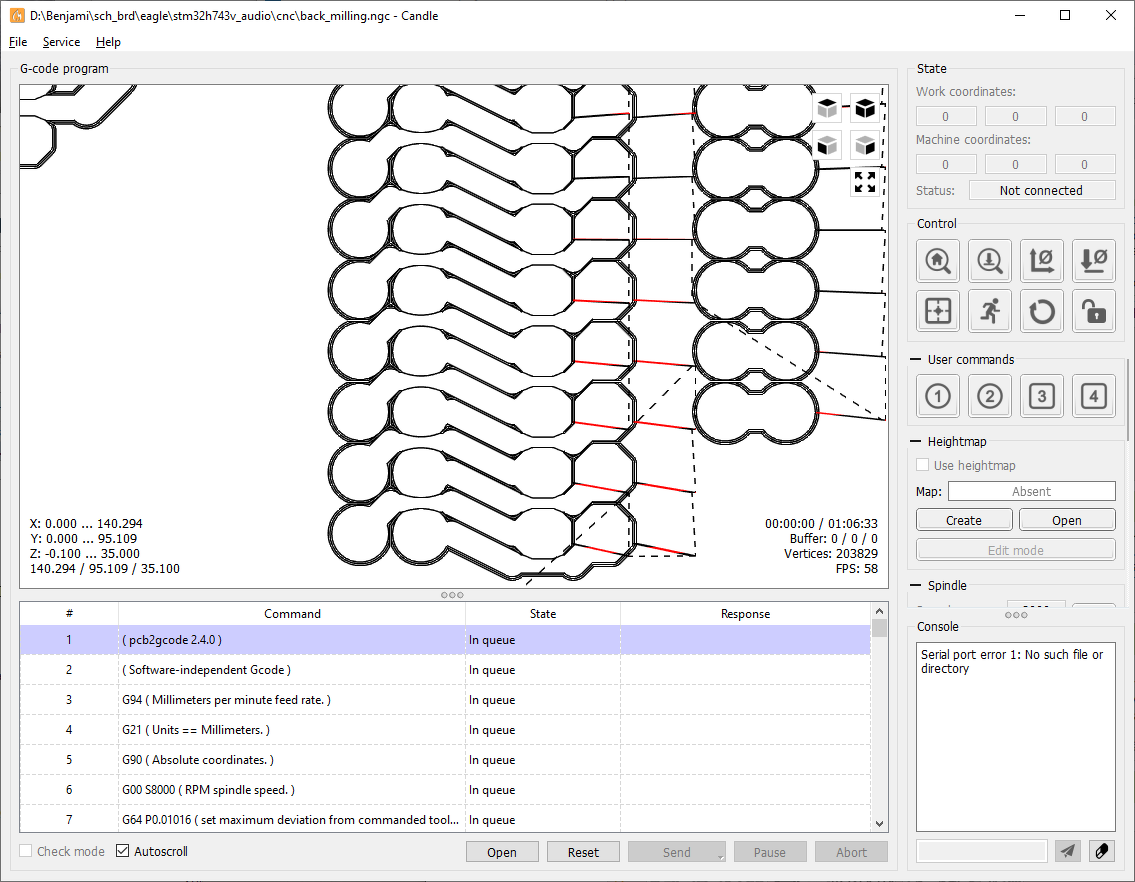This screenshot has height=882, width=1135.
Task: Click the Map field showing Absent
Action: pyautogui.click(x=1031, y=491)
